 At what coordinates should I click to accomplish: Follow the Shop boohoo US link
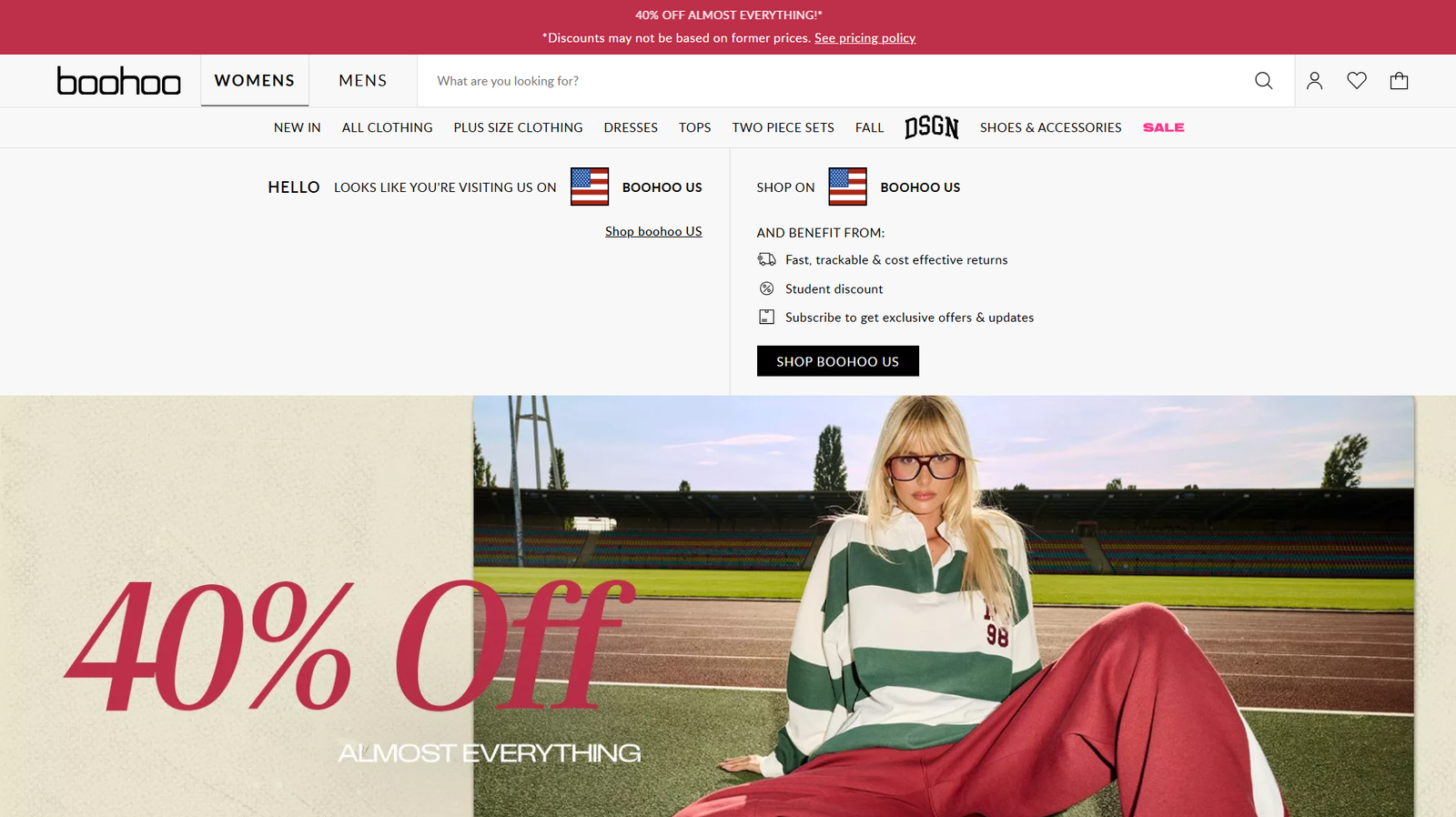pos(653,231)
